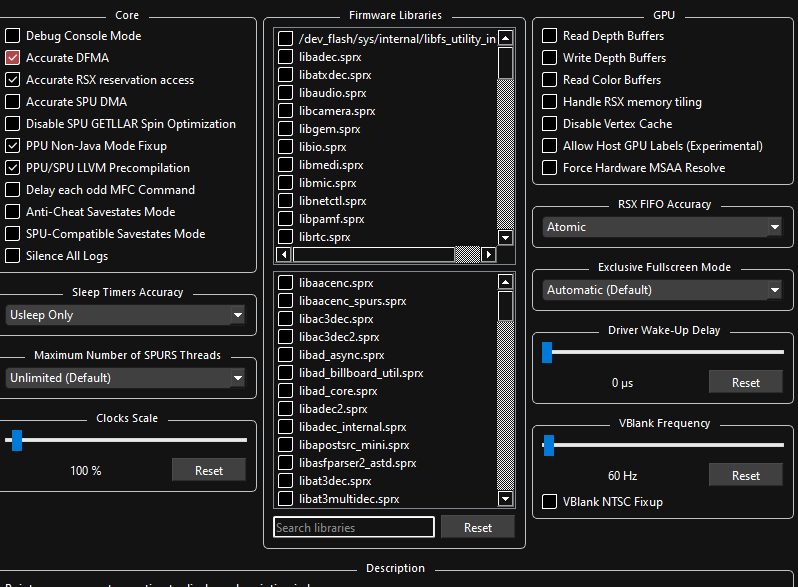
Task: Click the VBlank Frequency slider handle
Action: pyautogui.click(x=549, y=445)
